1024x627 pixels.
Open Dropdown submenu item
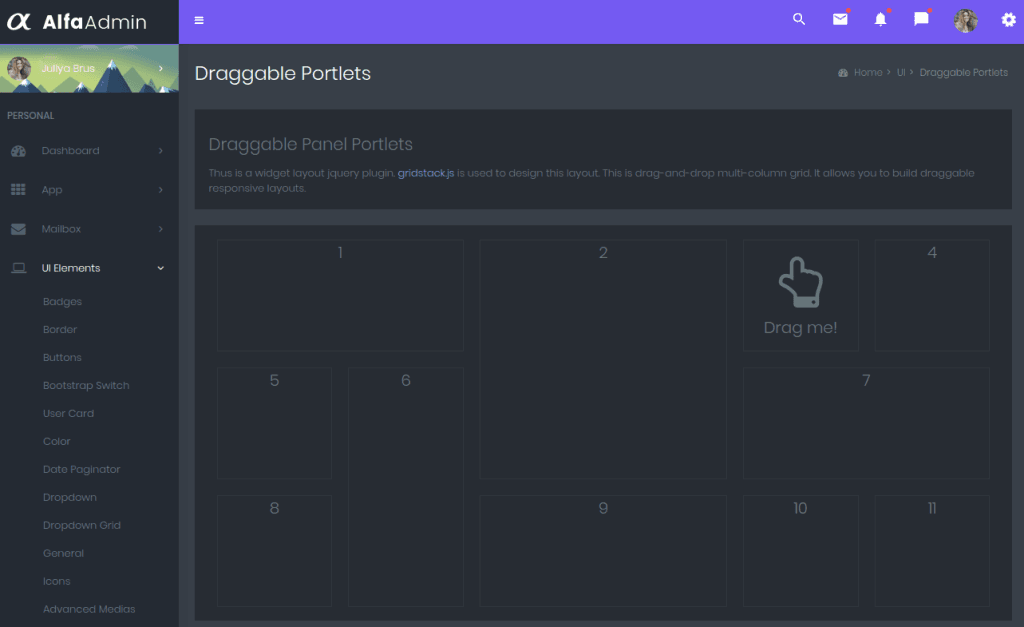click(x=69, y=498)
